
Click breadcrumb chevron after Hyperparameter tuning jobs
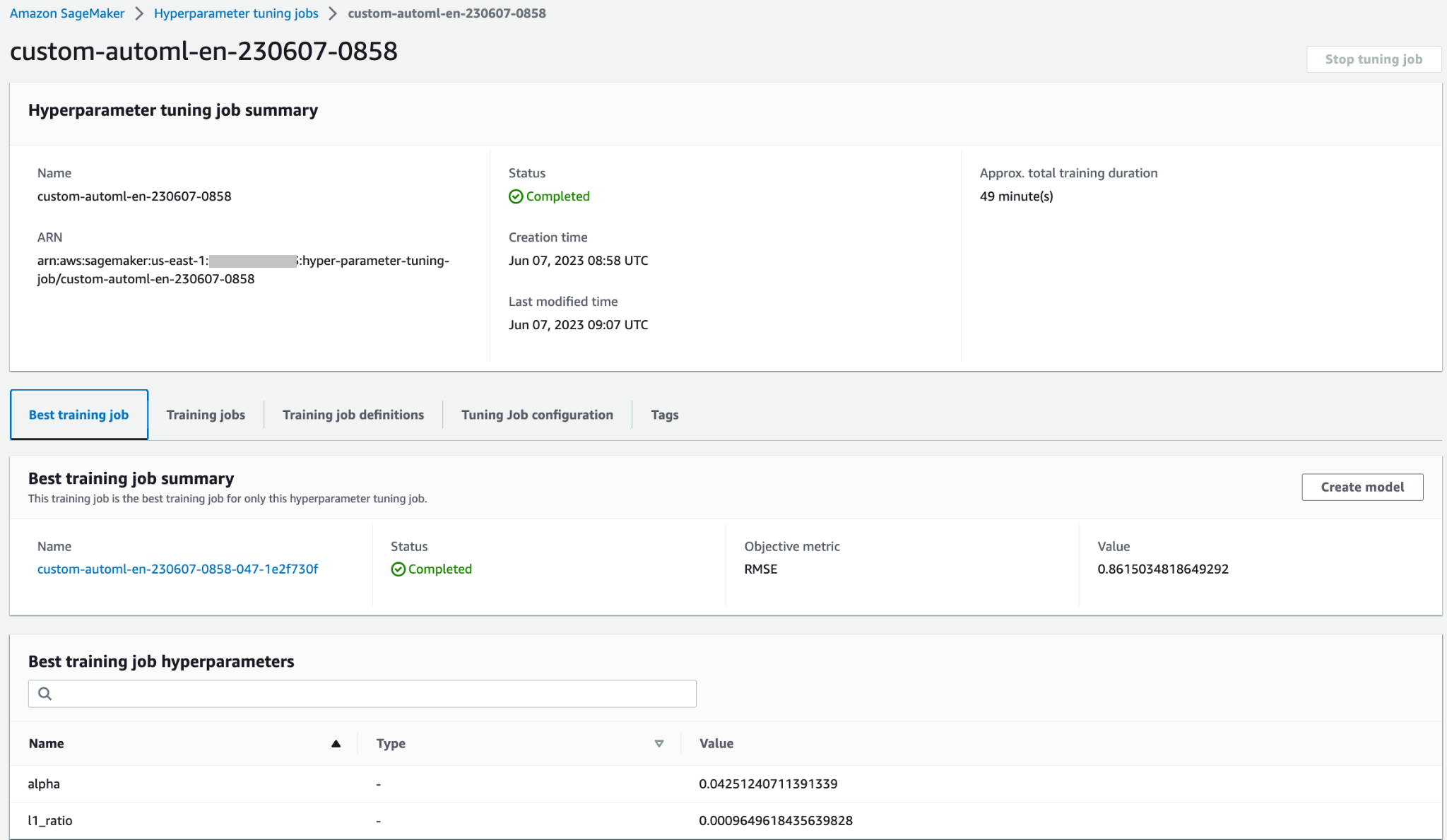tap(333, 13)
